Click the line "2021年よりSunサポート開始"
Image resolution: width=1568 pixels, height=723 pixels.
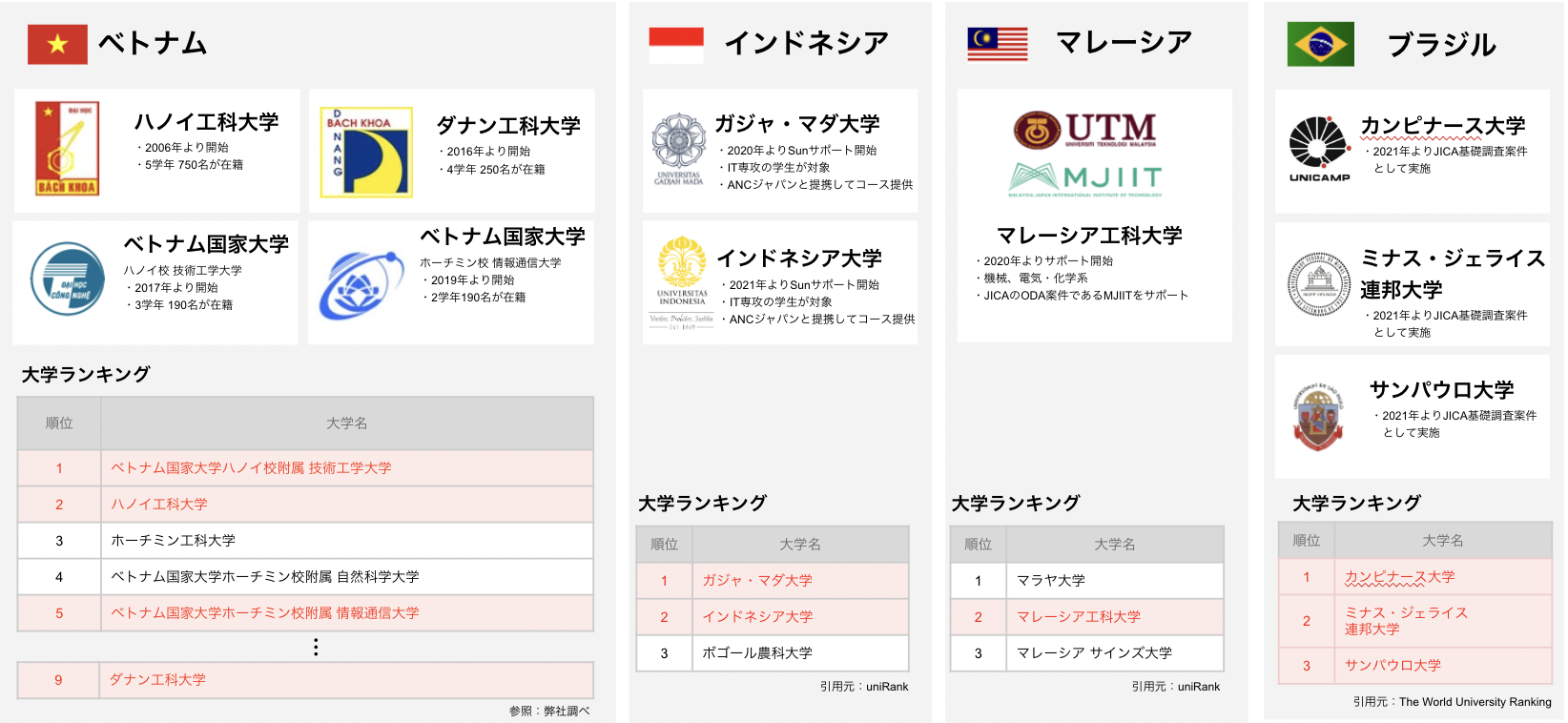[x=799, y=285]
